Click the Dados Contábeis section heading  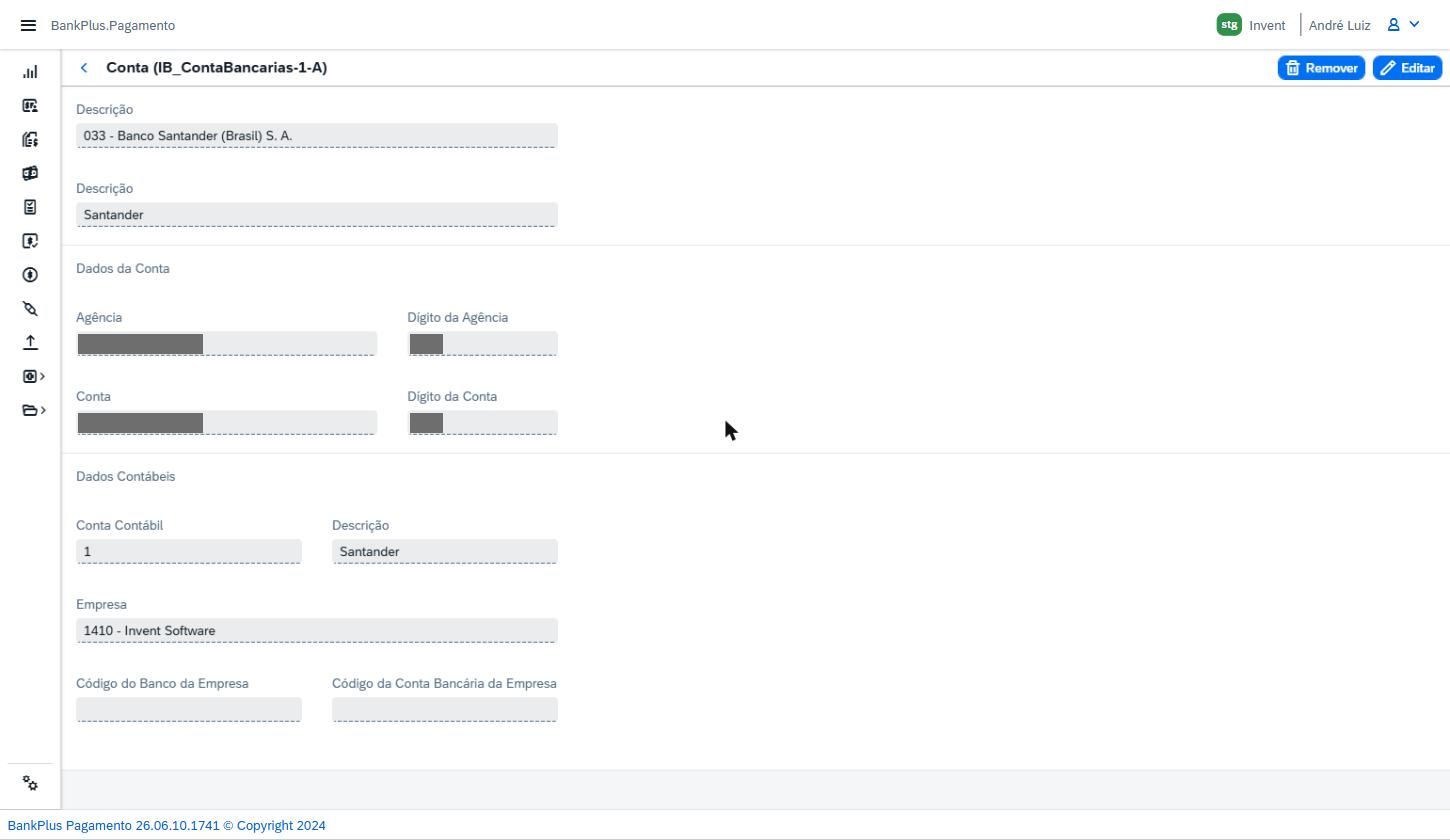126,476
